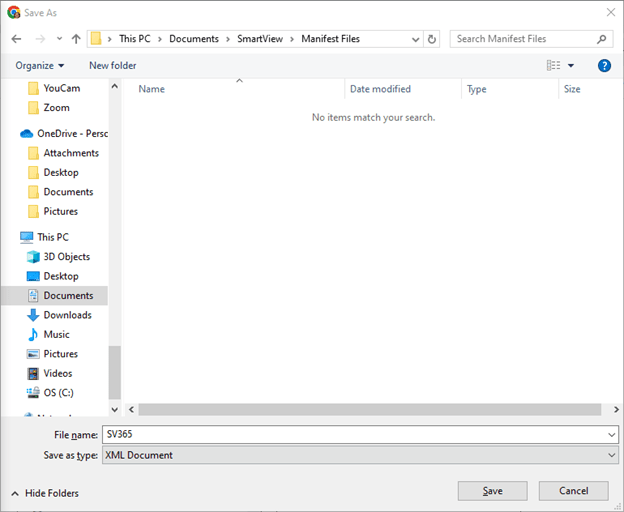Select the Music folder in sidebar
The width and height of the screenshot is (624, 512).
tap(56, 335)
